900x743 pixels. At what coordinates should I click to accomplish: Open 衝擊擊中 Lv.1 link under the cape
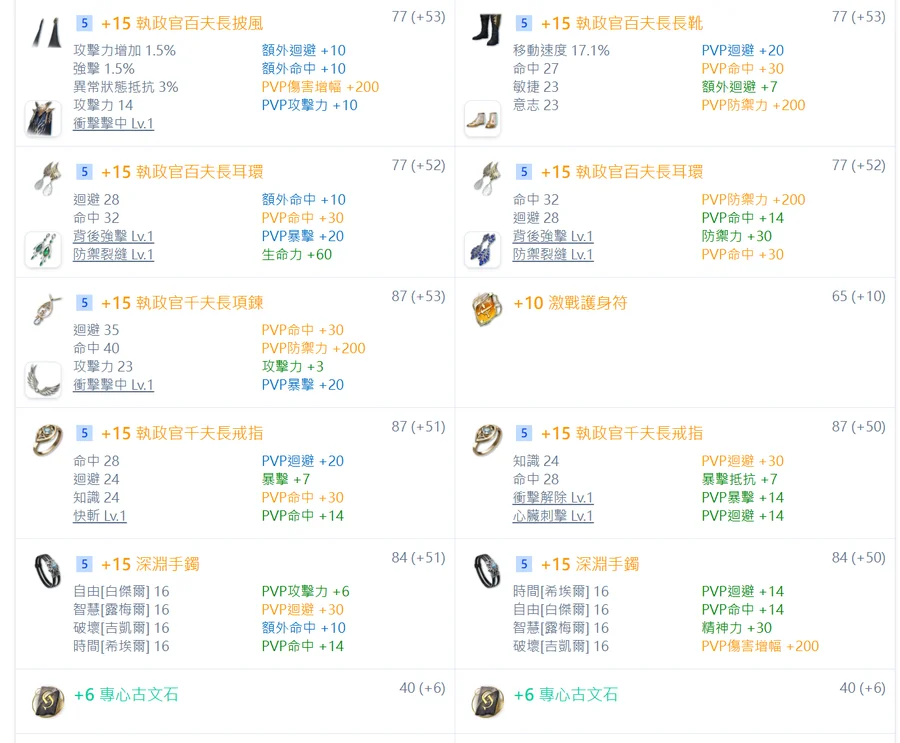coord(113,124)
